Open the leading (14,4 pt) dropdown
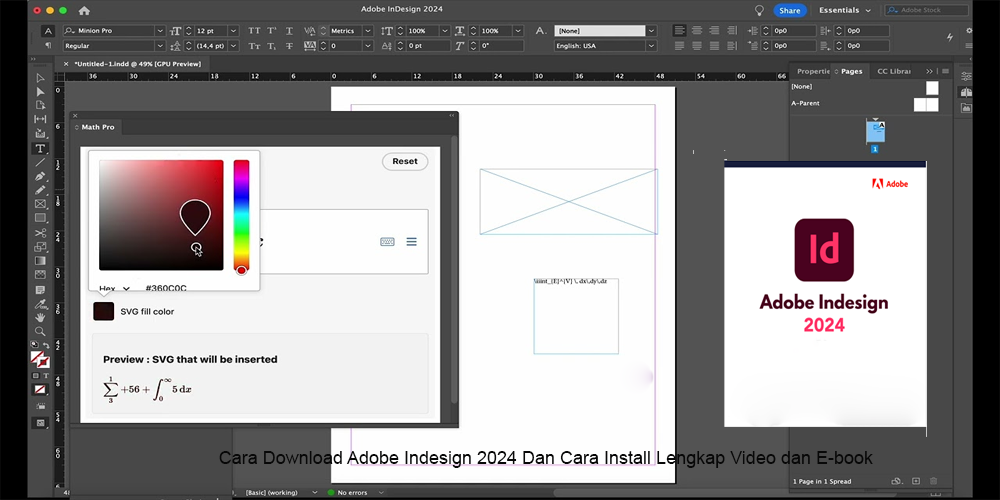Screen dimensions: 1000x500 (233, 46)
